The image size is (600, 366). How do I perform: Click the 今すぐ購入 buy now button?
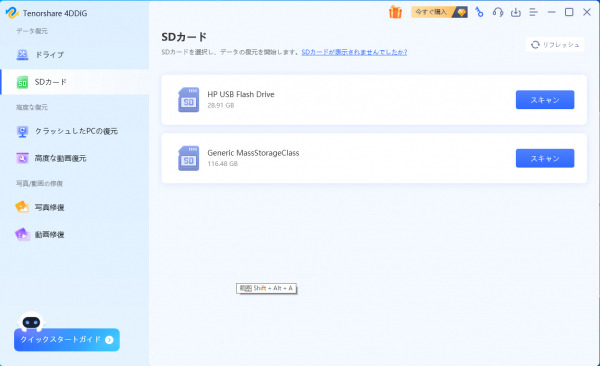(439, 12)
